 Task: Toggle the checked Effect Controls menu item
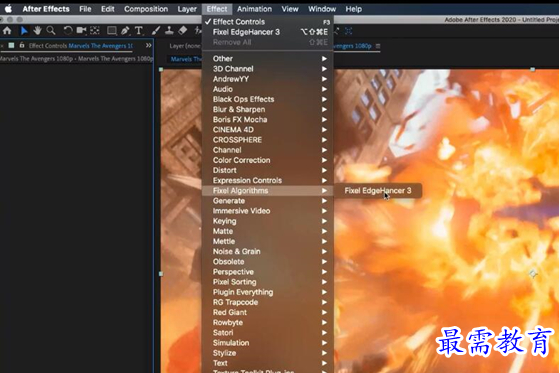click(x=268, y=22)
